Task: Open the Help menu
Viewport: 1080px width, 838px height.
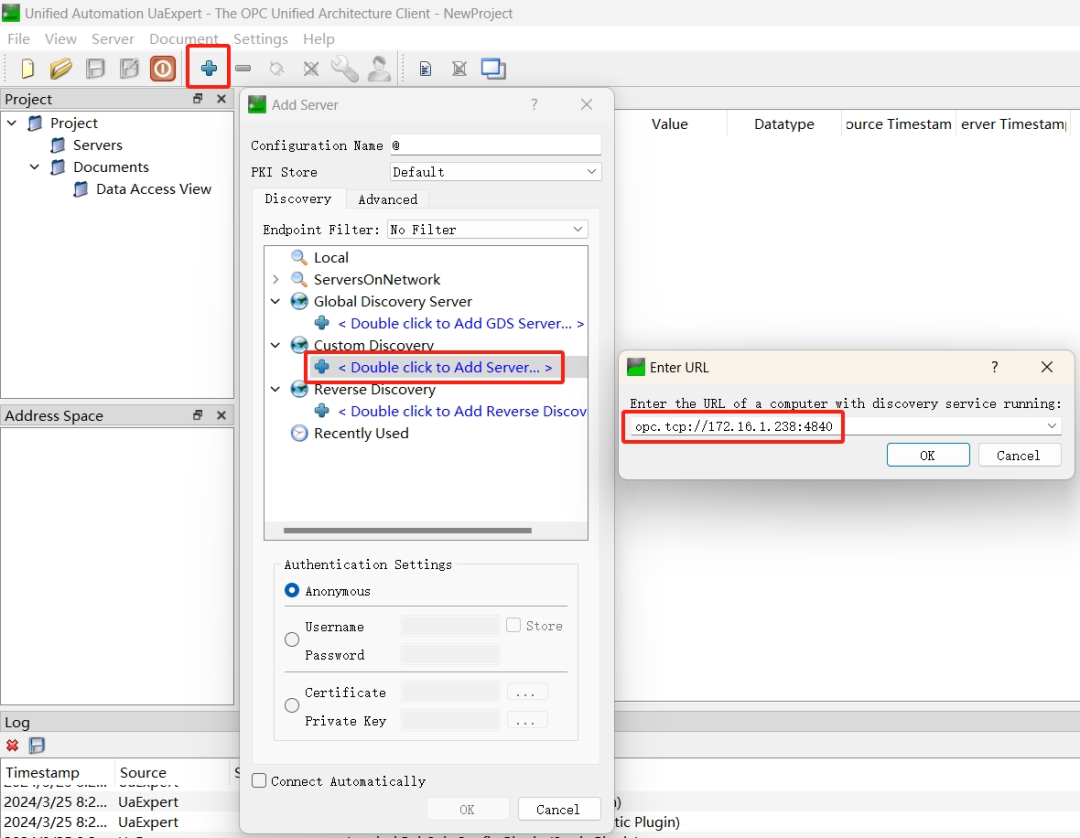Action: pyautogui.click(x=318, y=39)
